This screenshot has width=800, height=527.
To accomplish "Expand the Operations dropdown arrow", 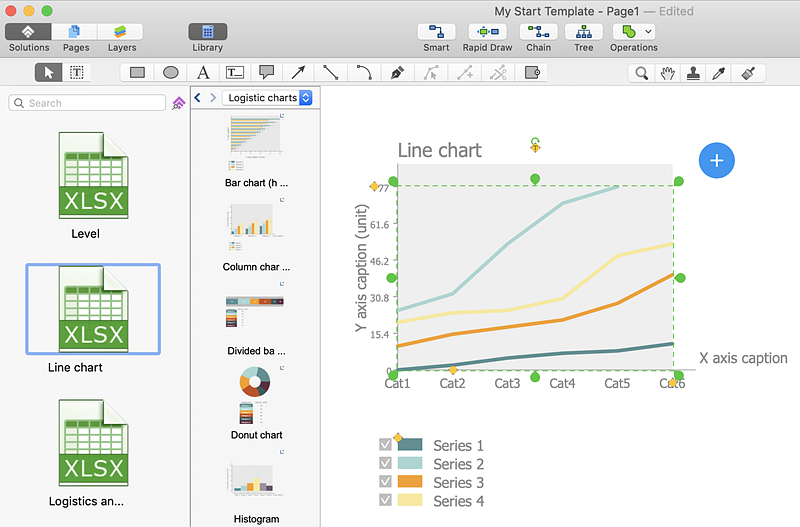I will tap(649, 31).
